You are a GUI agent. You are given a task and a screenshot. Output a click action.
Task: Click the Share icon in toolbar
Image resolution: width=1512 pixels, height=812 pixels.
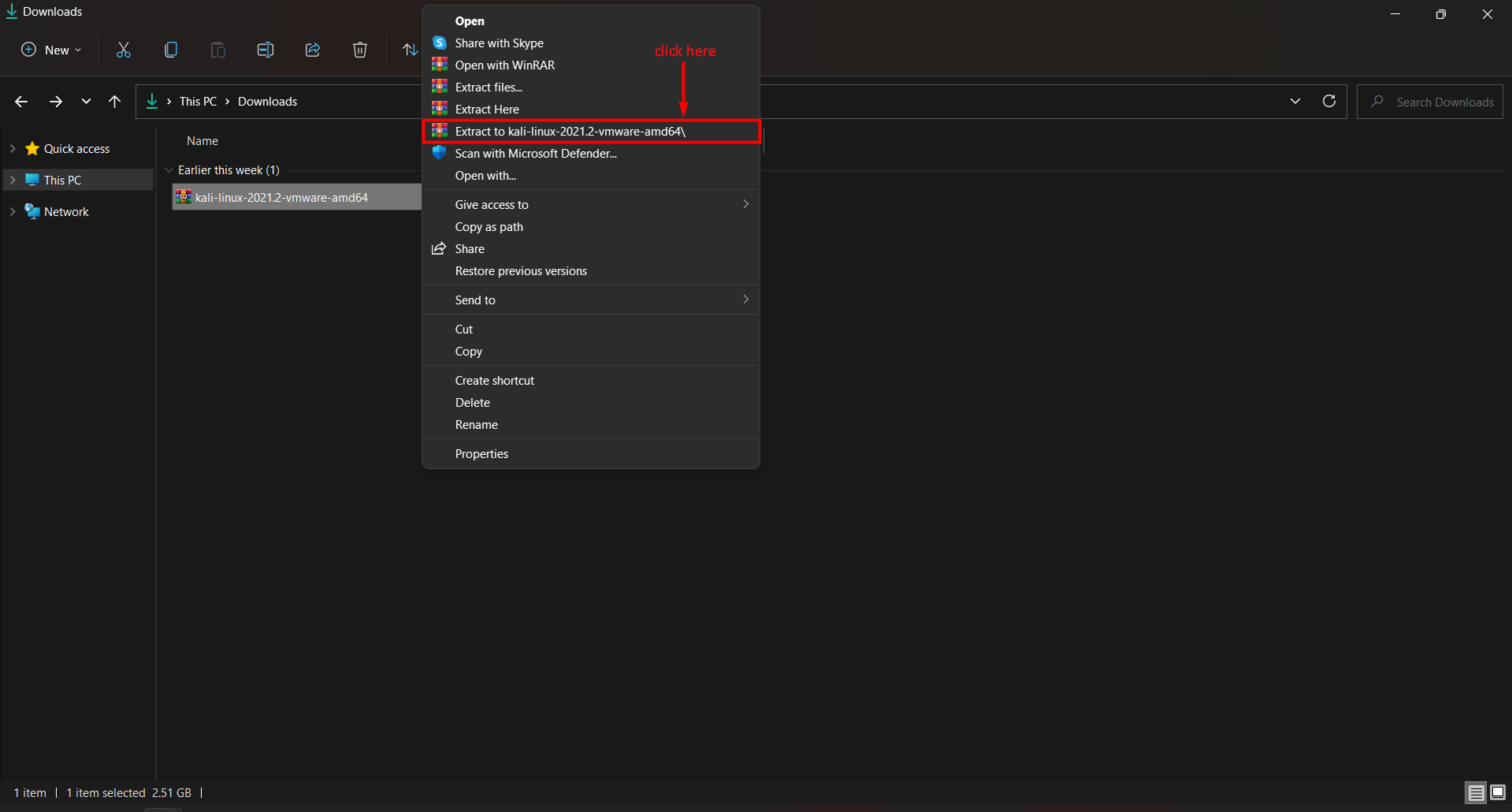pos(313,50)
